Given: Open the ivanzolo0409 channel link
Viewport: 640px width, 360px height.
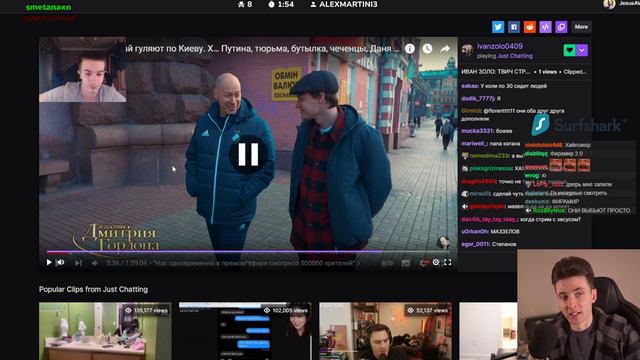Looking at the screenshot, I should (x=500, y=46).
